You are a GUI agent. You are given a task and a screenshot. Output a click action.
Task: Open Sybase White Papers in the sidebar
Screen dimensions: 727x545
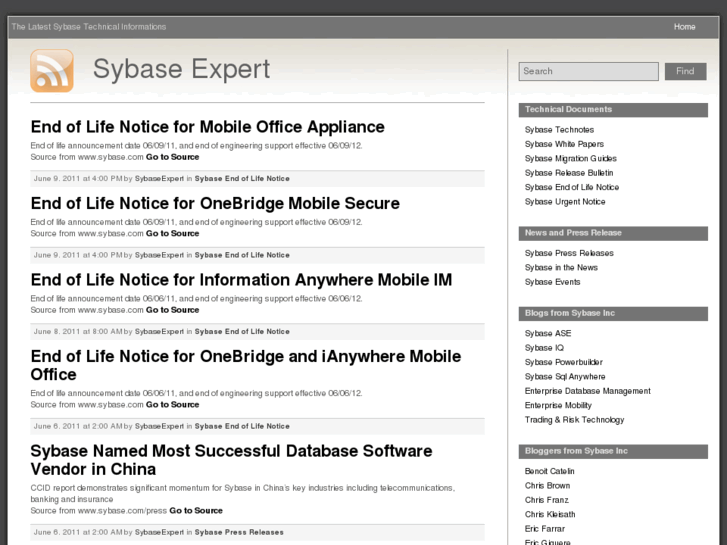click(x=564, y=144)
